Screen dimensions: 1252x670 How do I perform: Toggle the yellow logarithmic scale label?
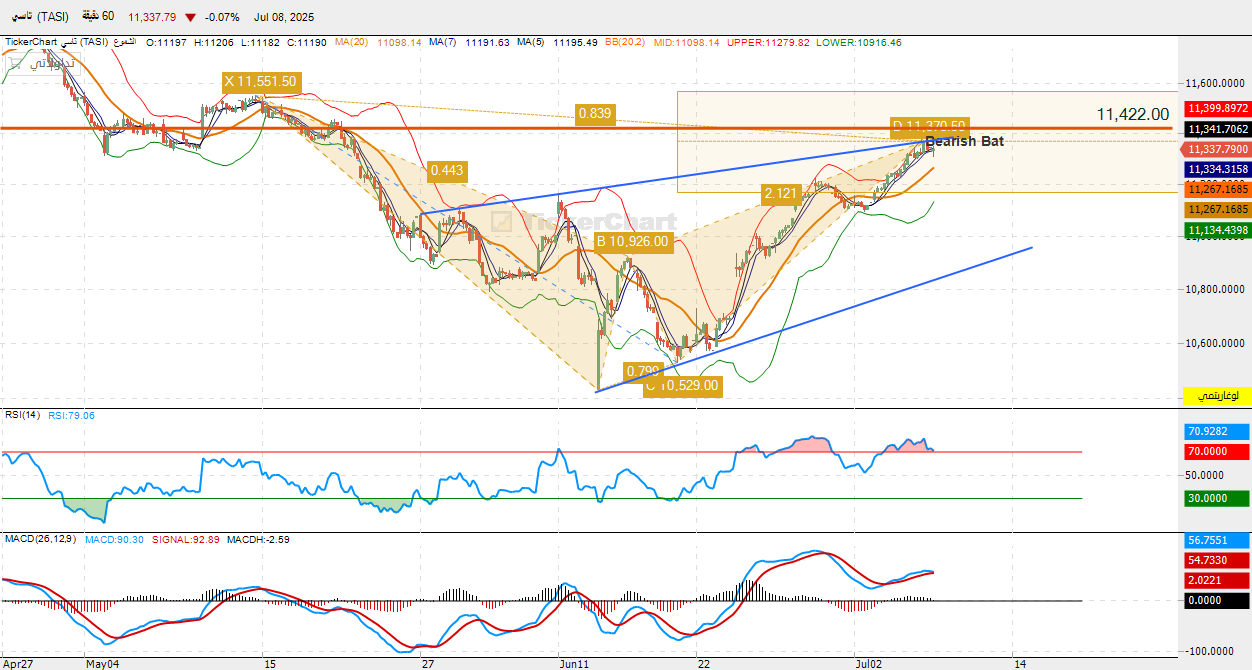[x=1217, y=396]
